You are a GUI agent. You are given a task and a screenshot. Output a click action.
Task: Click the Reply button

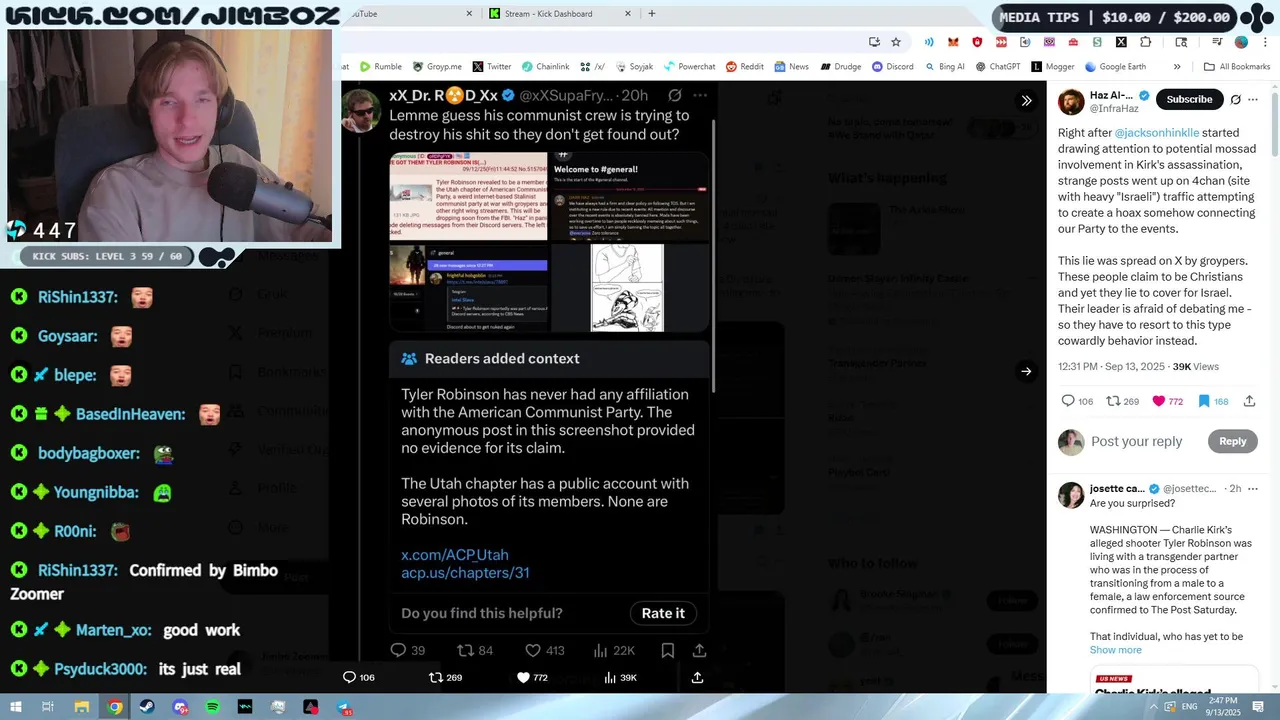click(x=1232, y=441)
